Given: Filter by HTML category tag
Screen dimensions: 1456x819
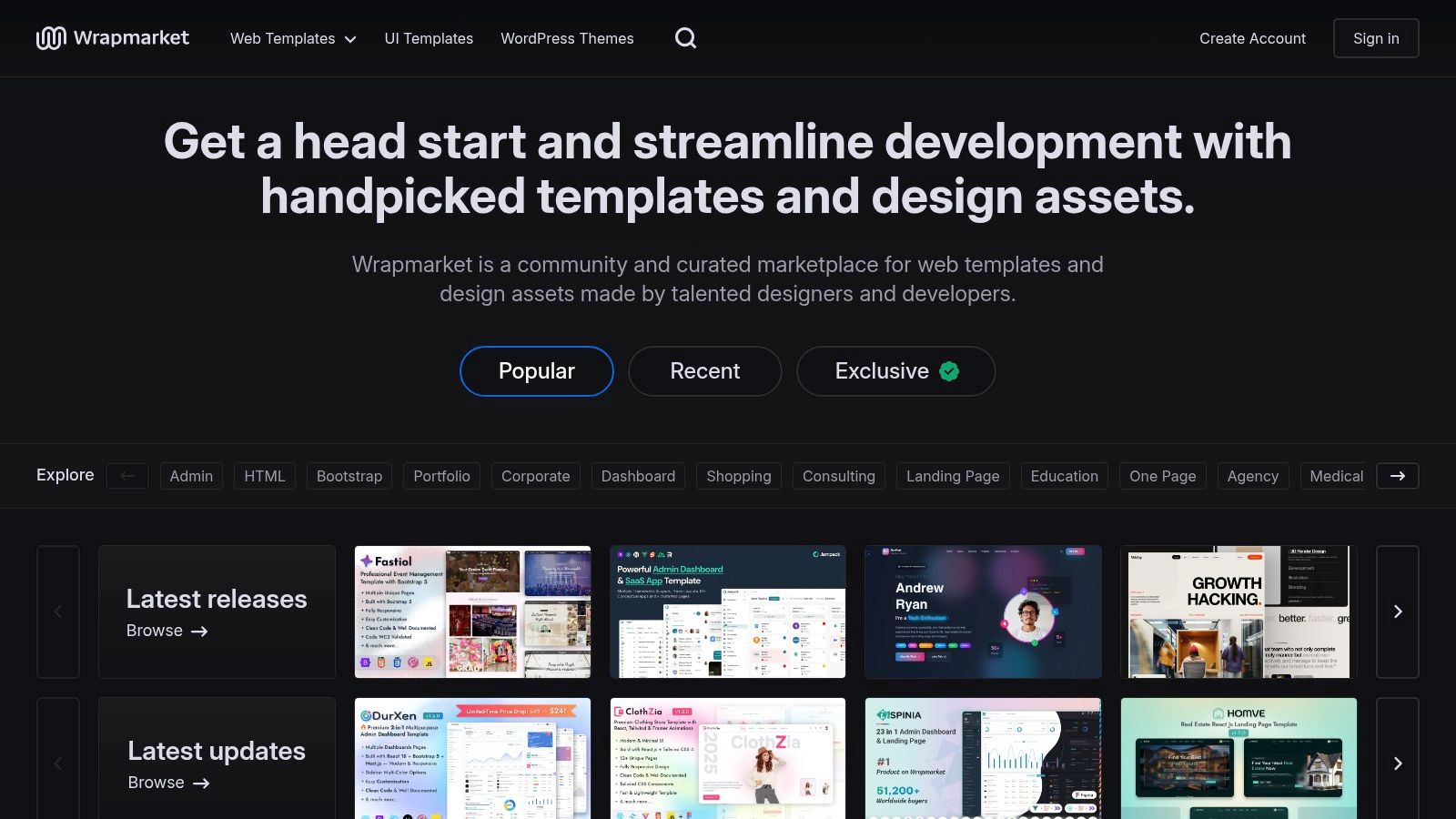Looking at the screenshot, I should (265, 476).
